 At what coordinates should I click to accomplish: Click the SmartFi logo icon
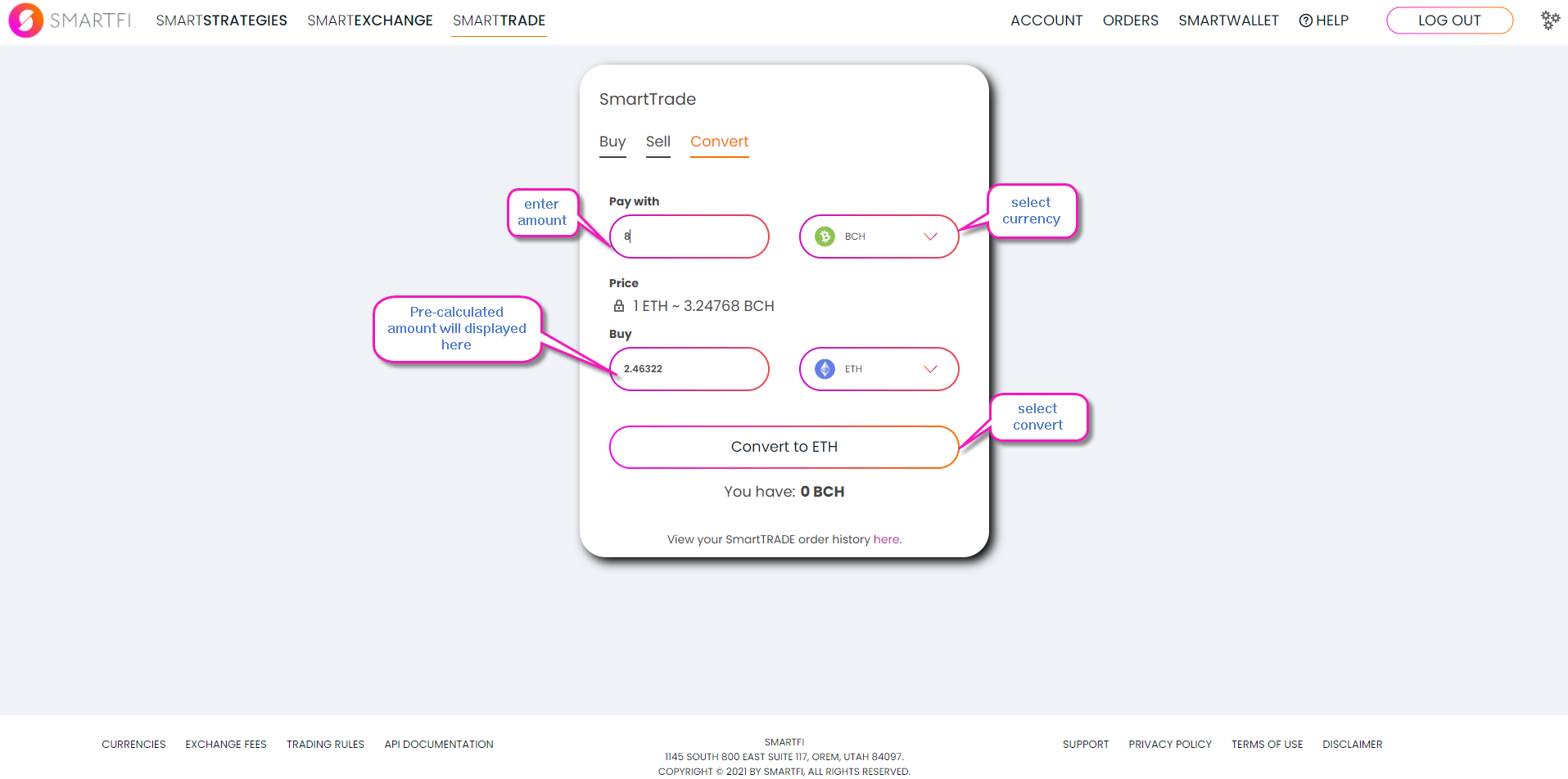pos(25,20)
